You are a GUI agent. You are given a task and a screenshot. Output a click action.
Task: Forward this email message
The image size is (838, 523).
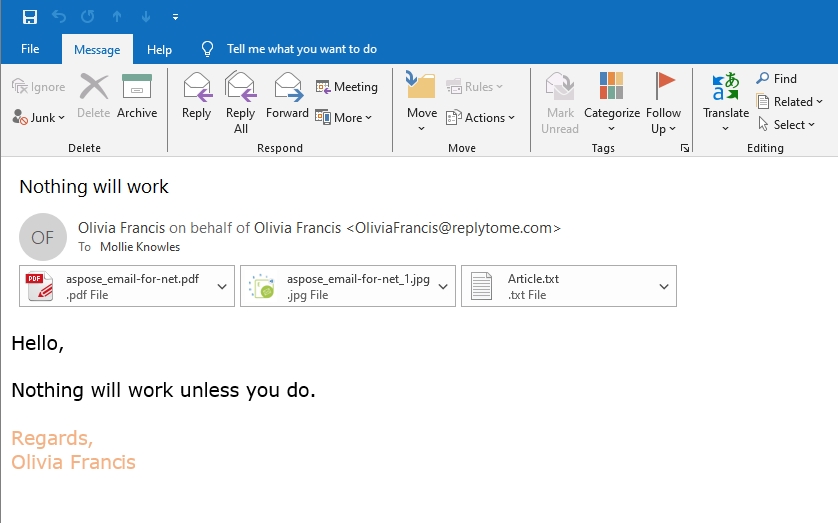click(287, 97)
